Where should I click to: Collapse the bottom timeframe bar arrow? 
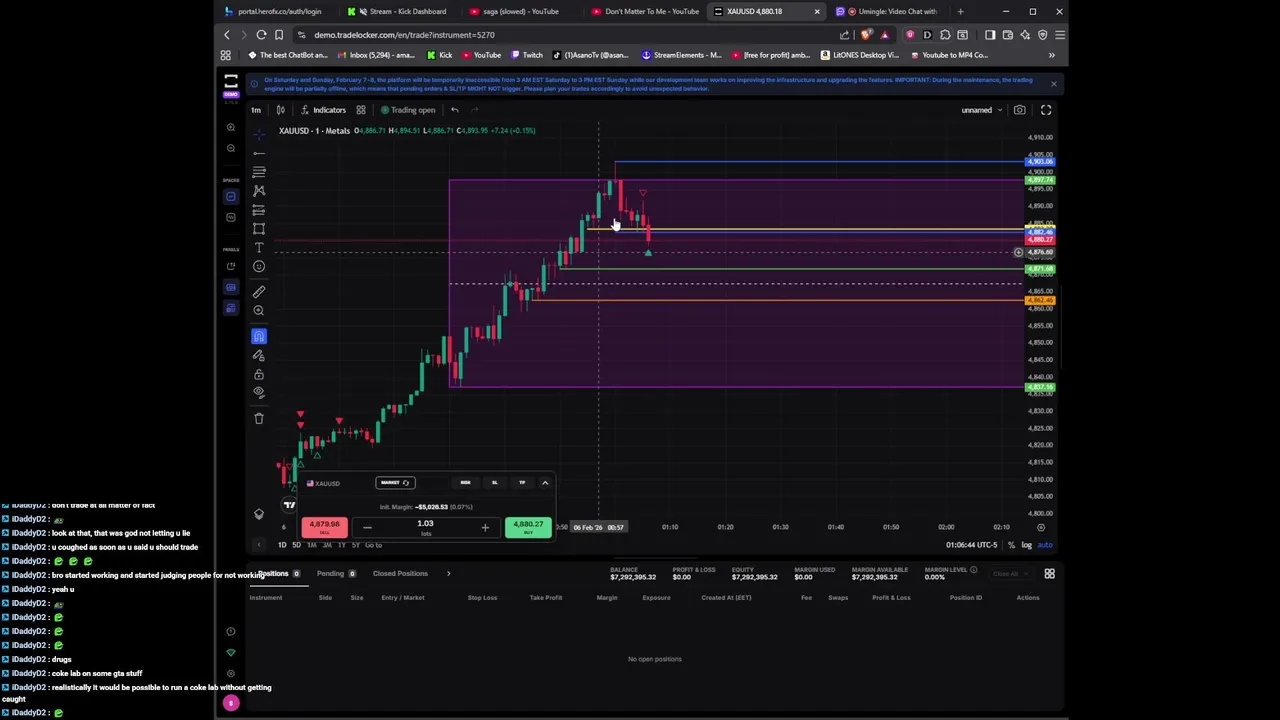[x=259, y=545]
